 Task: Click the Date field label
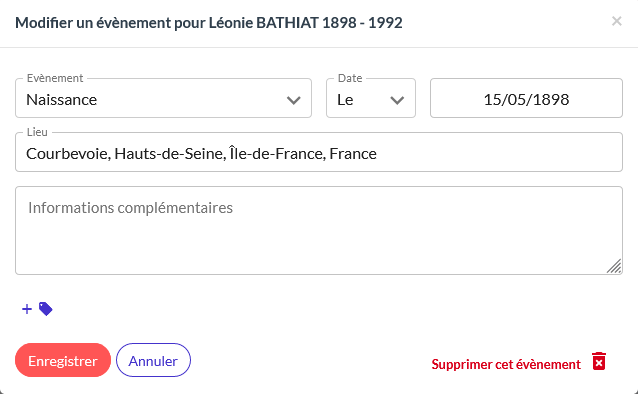[350, 78]
